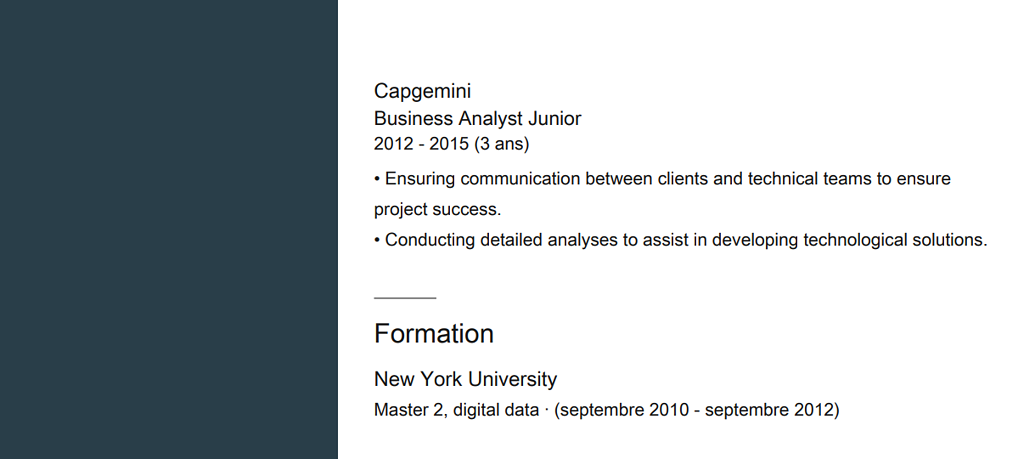Click the words 'technical teams'
Image resolution: width=1024 pixels, height=459 pixels.
point(810,179)
